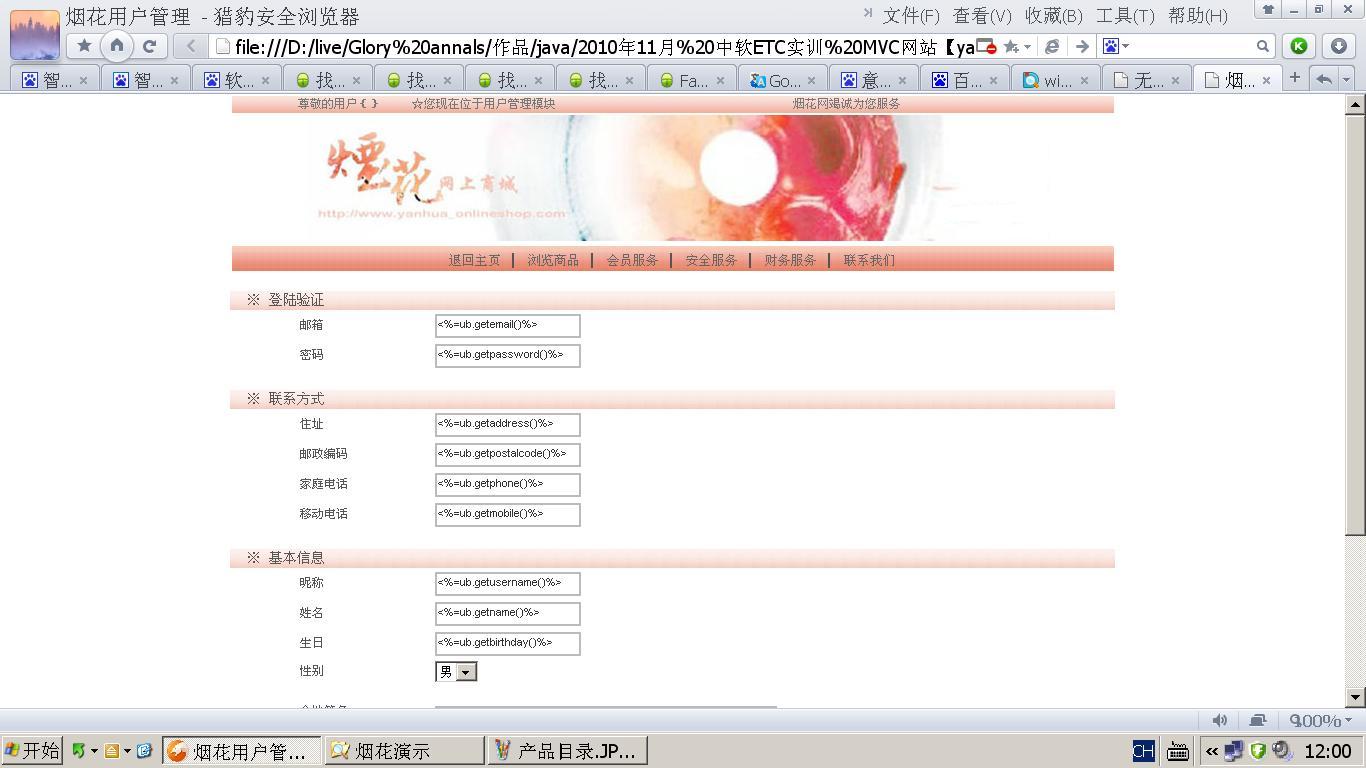Click the speaker mute icon in status bar
The image size is (1366, 768).
(1220, 720)
